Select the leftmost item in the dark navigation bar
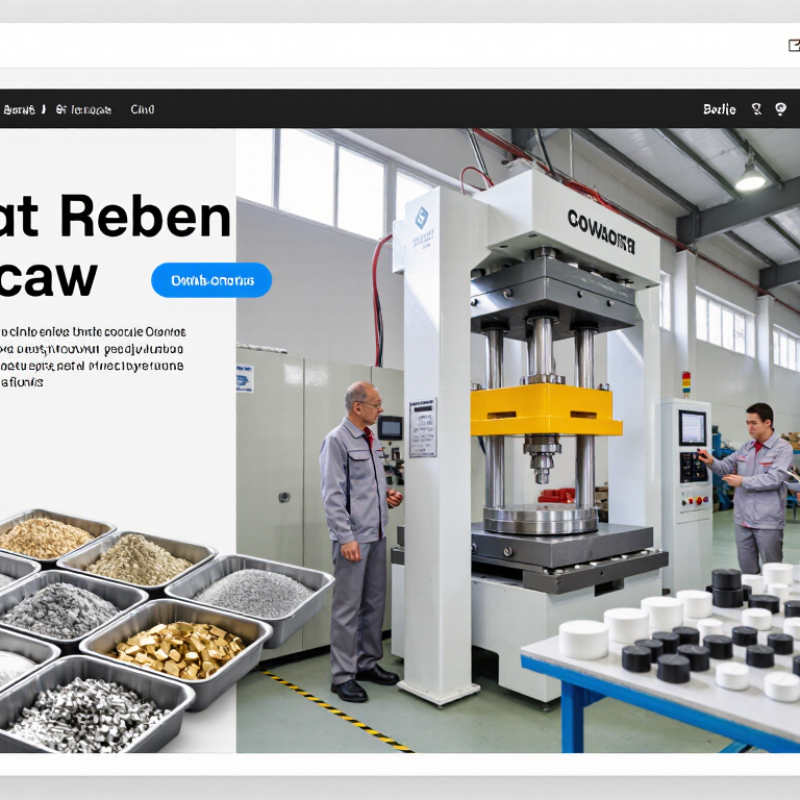The width and height of the screenshot is (800, 800). tap(19, 109)
